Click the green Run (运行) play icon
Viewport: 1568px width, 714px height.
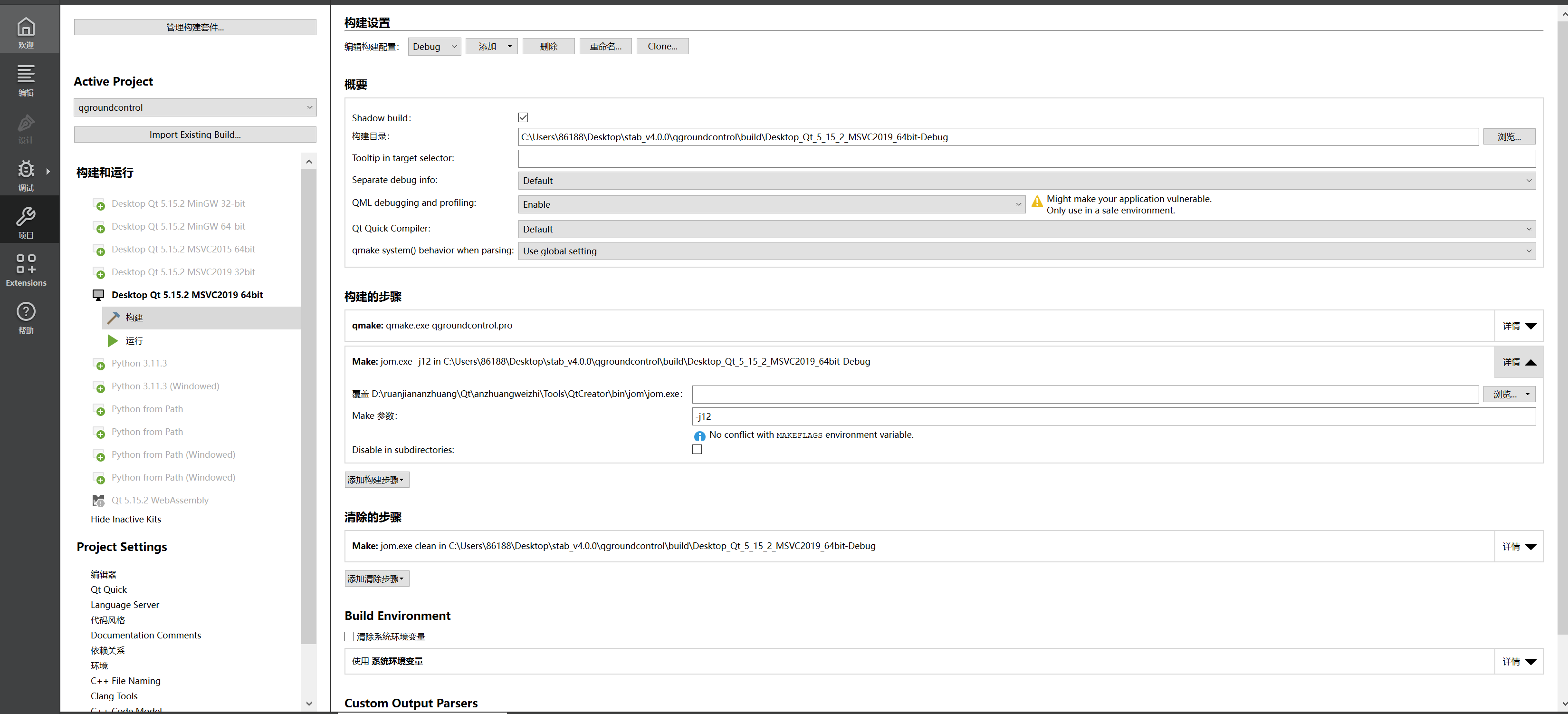click(113, 340)
